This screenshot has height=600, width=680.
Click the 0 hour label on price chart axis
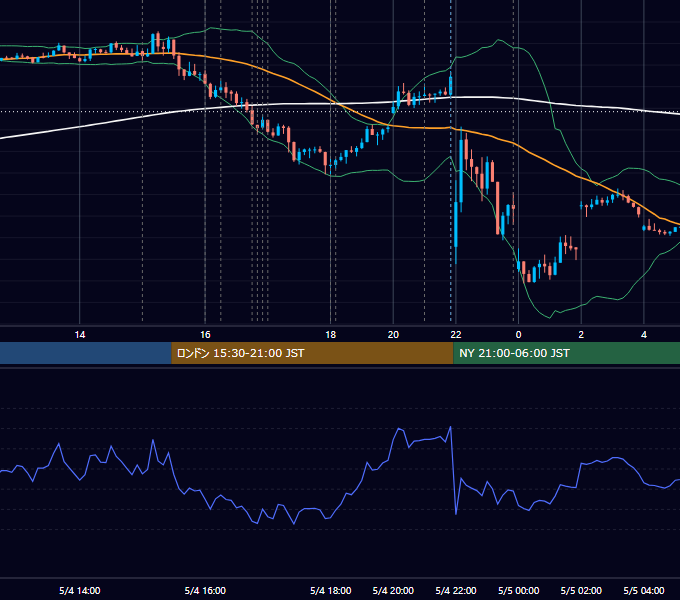tap(518, 335)
